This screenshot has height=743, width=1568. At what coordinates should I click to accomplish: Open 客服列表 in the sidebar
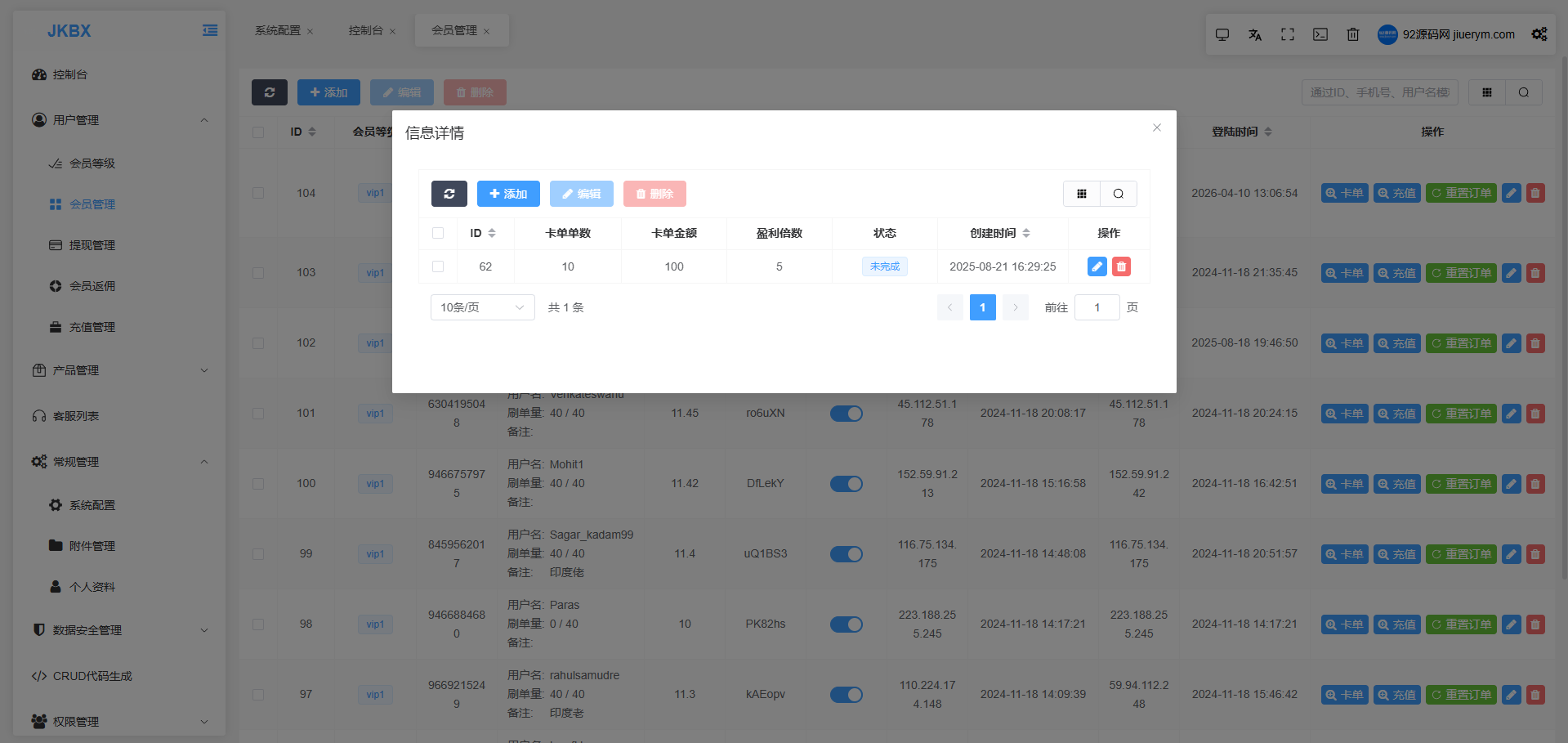[119, 416]
